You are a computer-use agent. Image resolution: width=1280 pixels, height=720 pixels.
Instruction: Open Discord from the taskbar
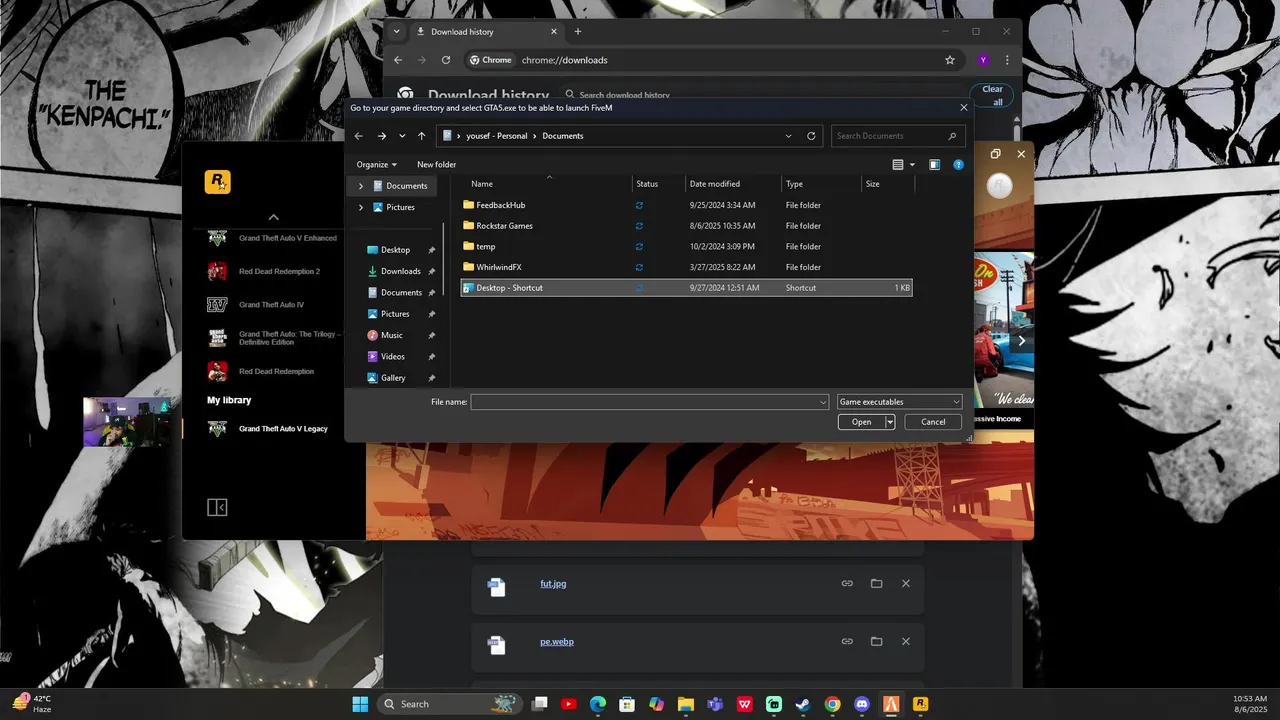[862, 704]
